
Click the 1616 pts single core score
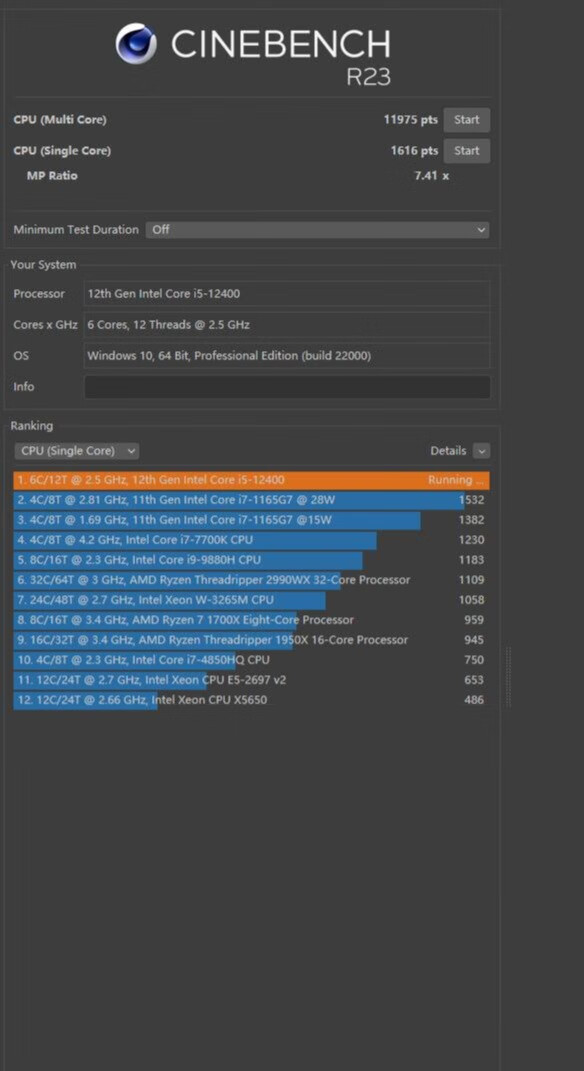415,151
